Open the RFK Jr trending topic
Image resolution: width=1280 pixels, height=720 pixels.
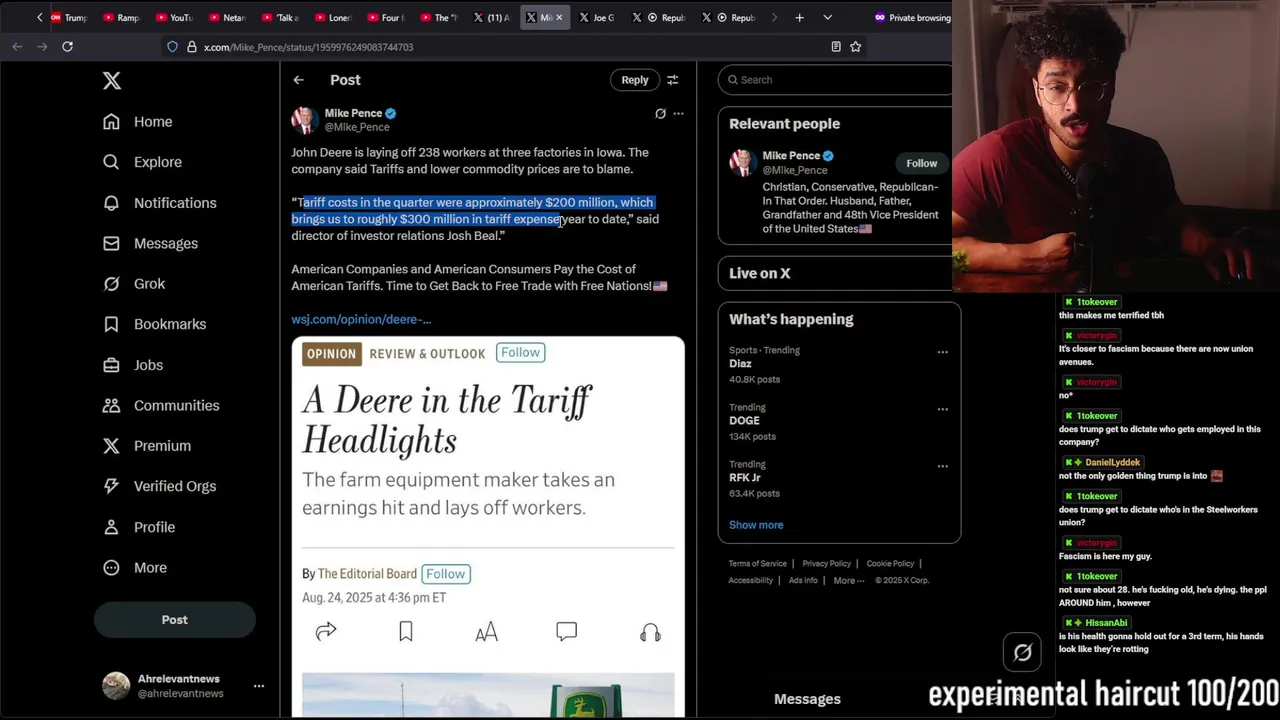pos(745,478)
